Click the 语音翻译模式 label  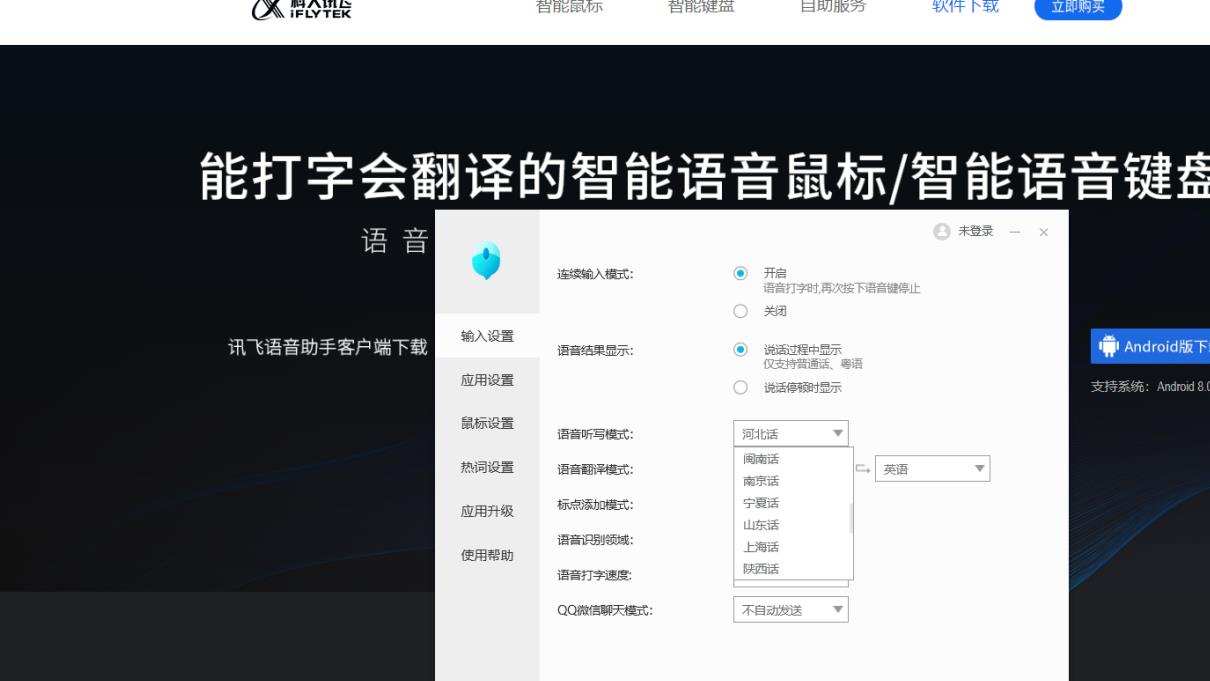pyautogui.click(x=595, y=470)
